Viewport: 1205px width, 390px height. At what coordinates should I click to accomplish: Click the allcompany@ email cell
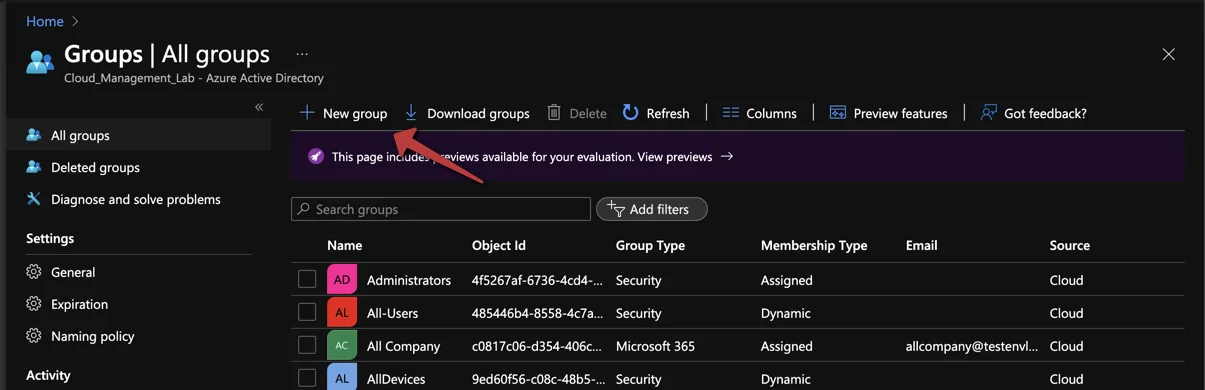pyautogui.click(x=972, y=346)
